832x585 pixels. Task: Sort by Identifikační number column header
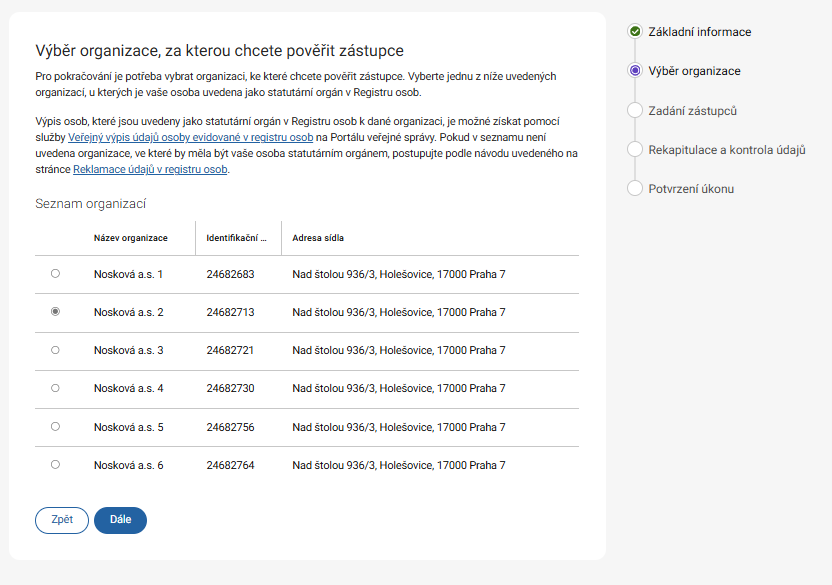click(236, 238)
